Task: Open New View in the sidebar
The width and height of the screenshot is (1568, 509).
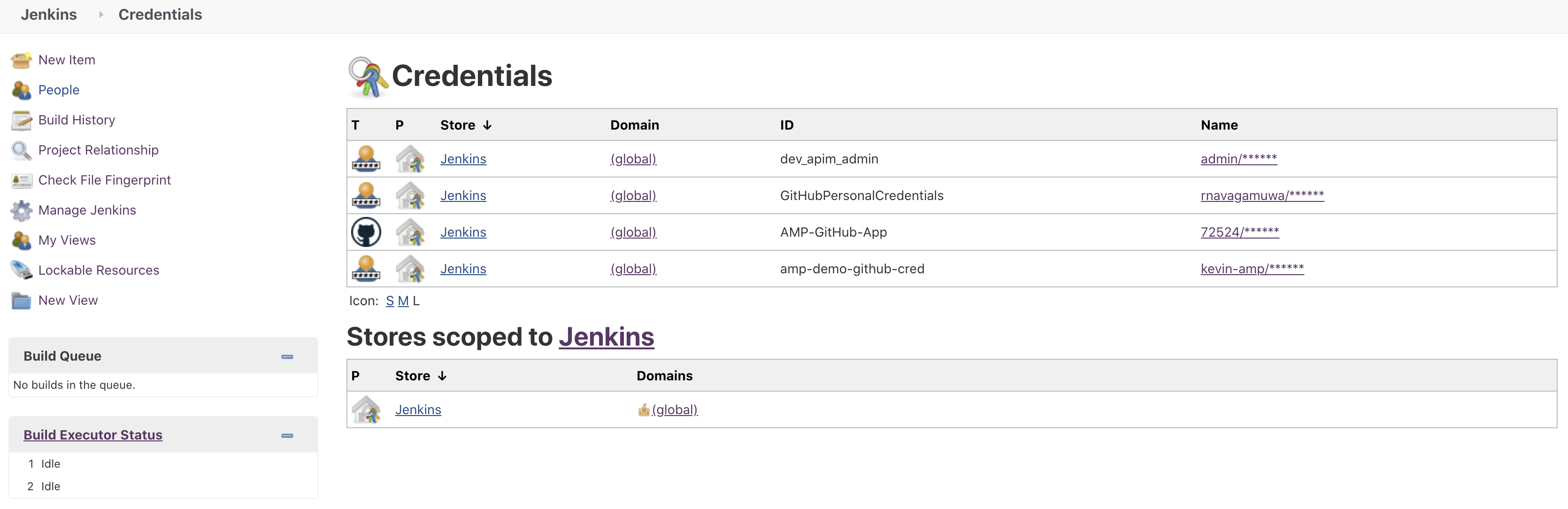Action: pos(68,301)
